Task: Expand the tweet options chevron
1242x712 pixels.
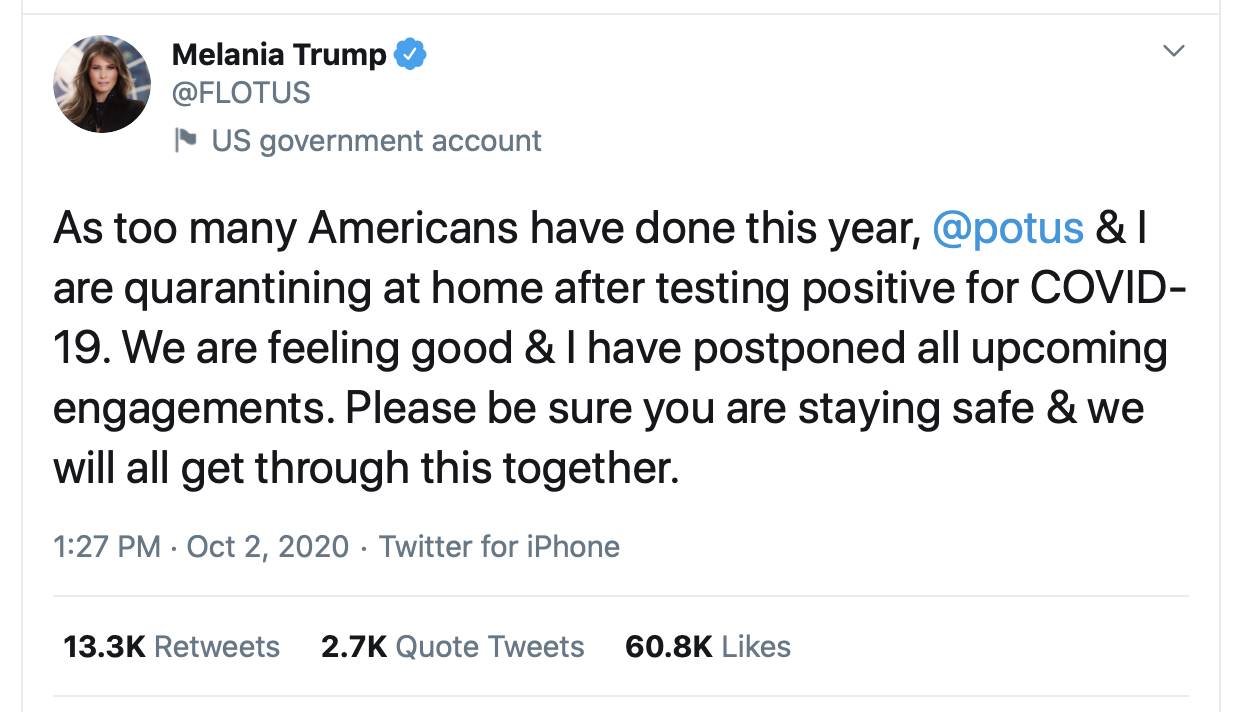Action: pos(1175,50)
